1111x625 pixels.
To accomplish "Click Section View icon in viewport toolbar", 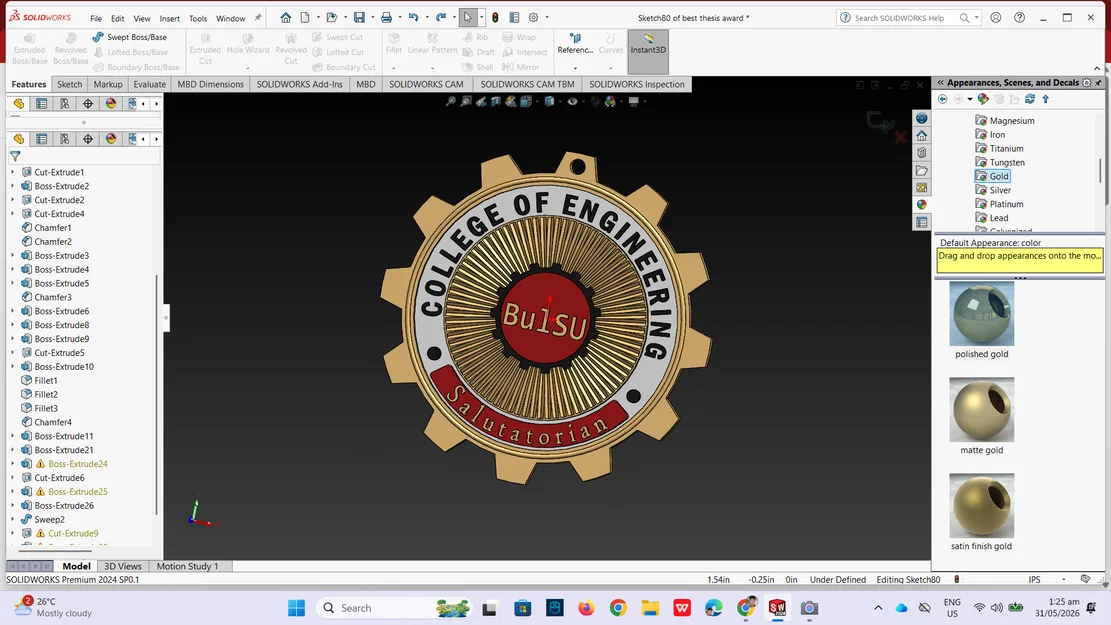I will [496, 101].
